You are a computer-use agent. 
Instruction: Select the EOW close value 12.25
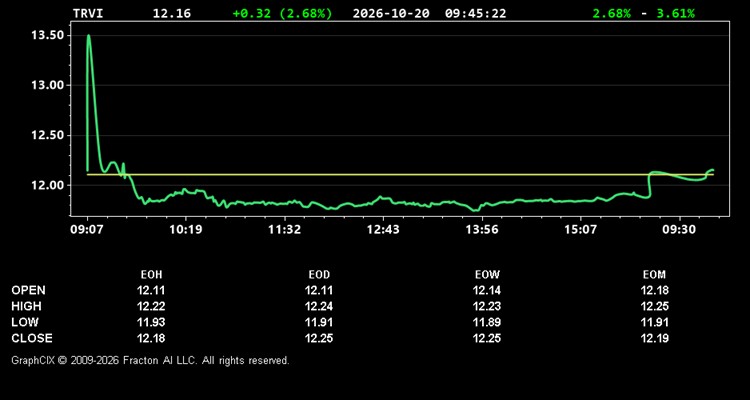[487, 338]
